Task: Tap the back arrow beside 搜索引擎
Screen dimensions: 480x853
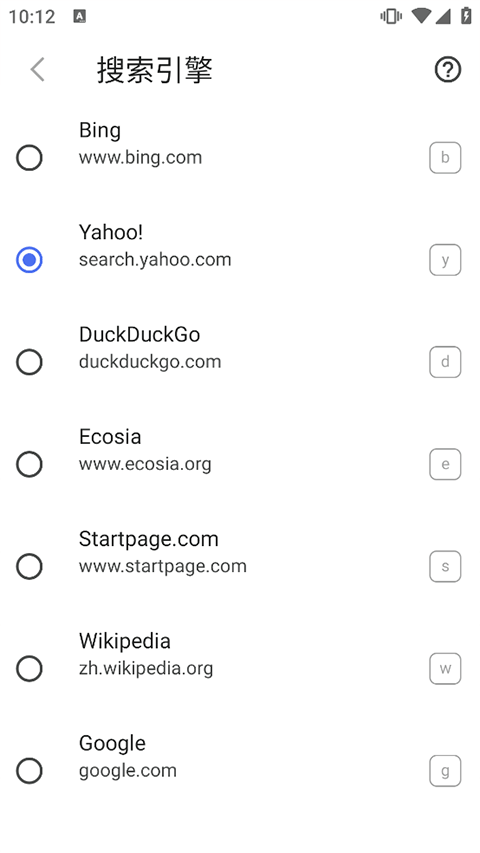Action: point(37,70)
